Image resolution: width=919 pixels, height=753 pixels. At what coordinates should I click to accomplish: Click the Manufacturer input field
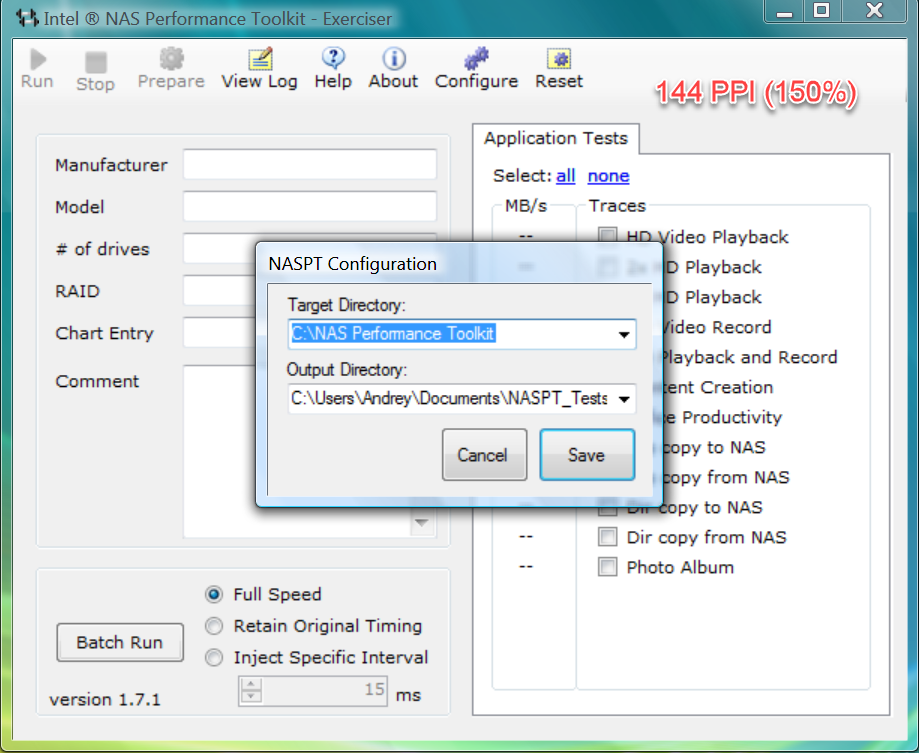pyautogui.click(x=309, y=165)
